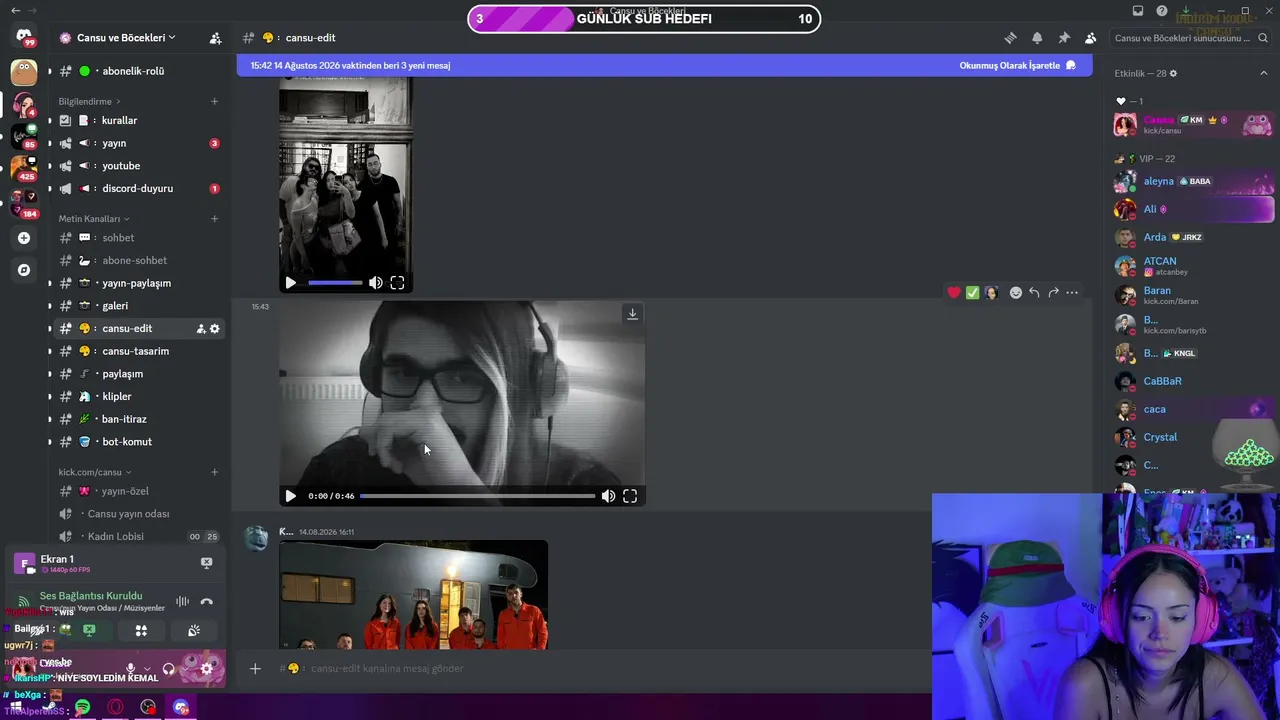The image size is (1280, 720).
Task: Go to the sohbet channel
Action: (138, 238)
